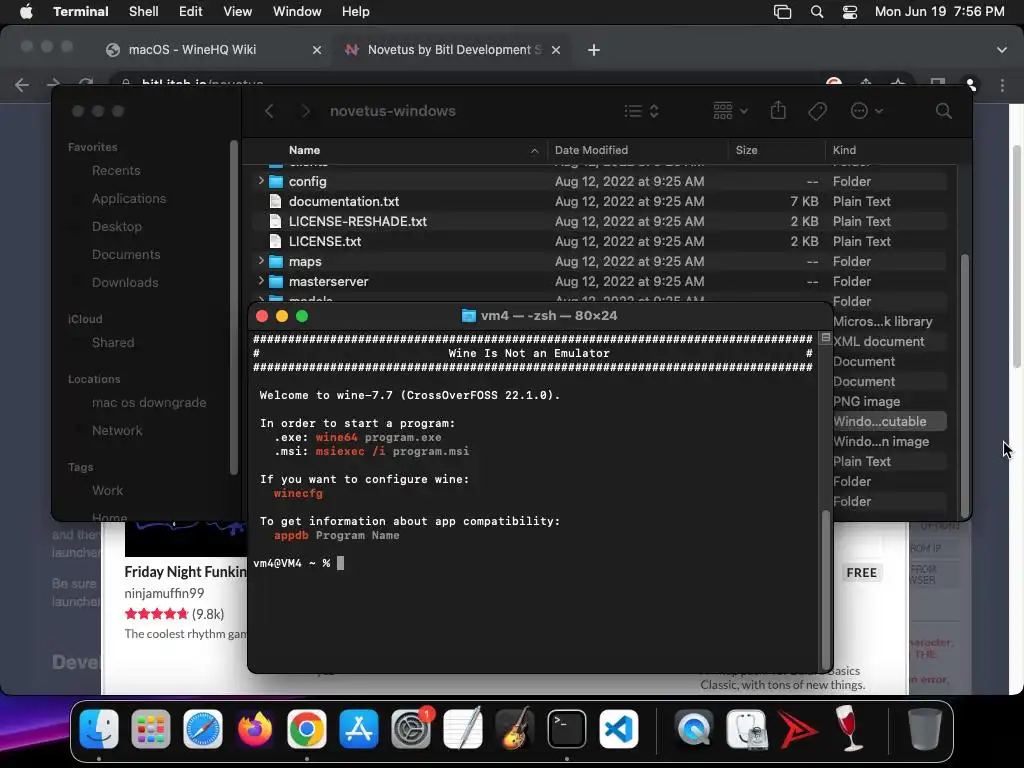Open Control Center in menu bar

[850, 12]
